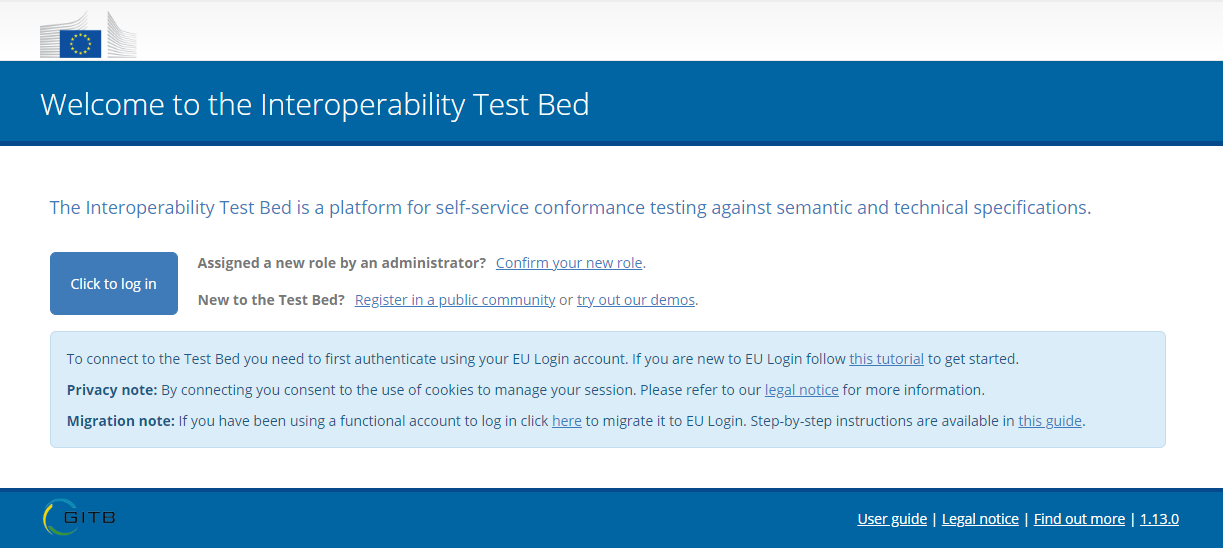The image size is (1223, 552).
Task: Open 'this guide' for migration instructions
Action: [x=1050, y=421]
